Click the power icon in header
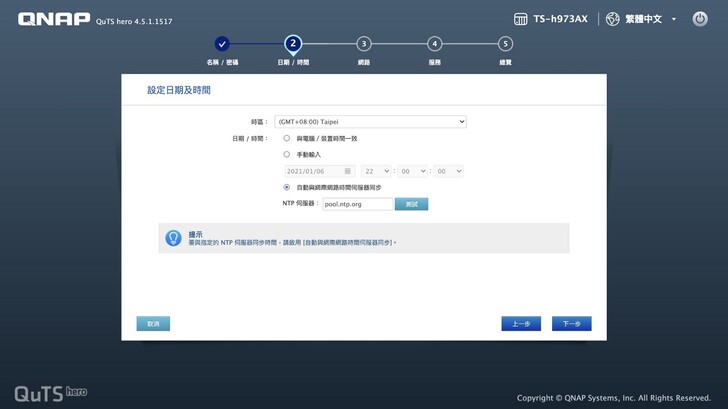This screenshot has width=728, height=409. [x=700, y=19]
